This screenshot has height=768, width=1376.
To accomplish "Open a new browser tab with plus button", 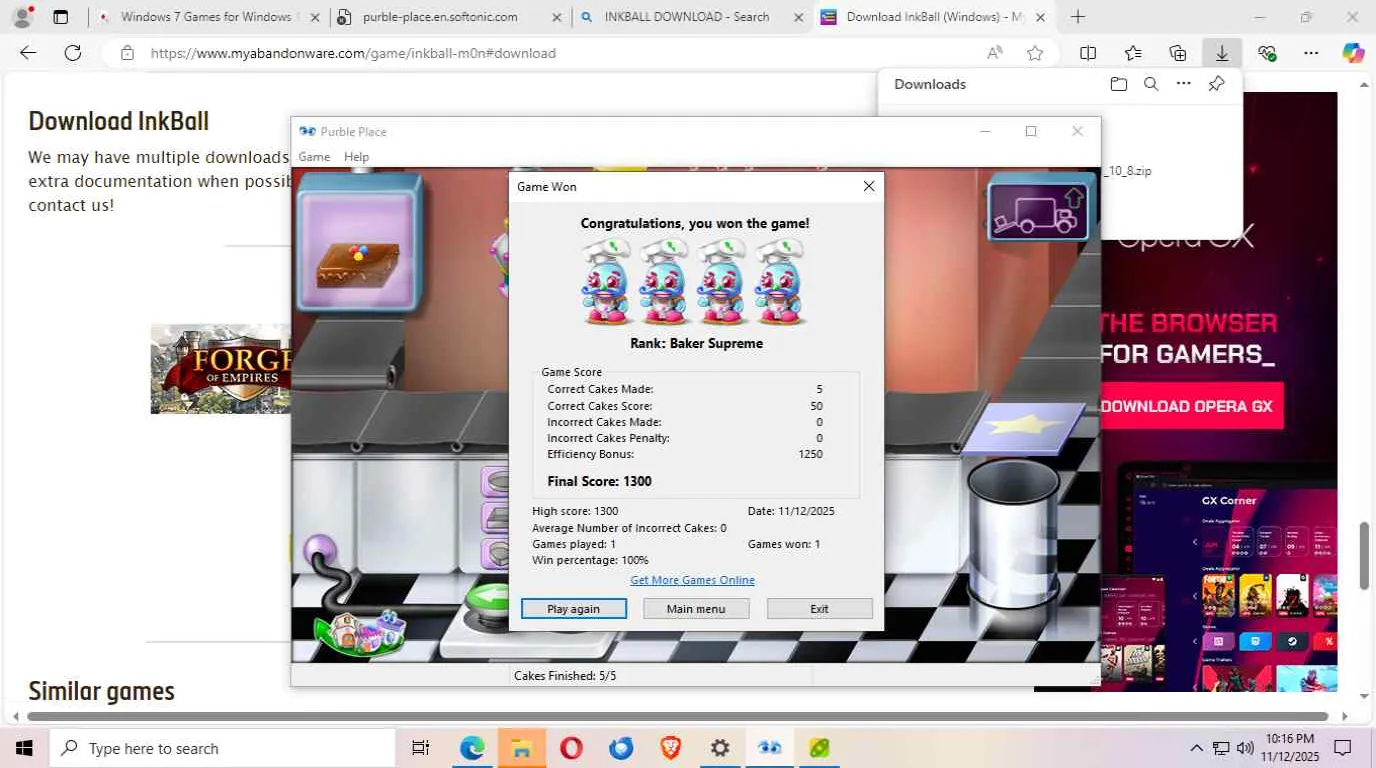I will point(1077,17).
